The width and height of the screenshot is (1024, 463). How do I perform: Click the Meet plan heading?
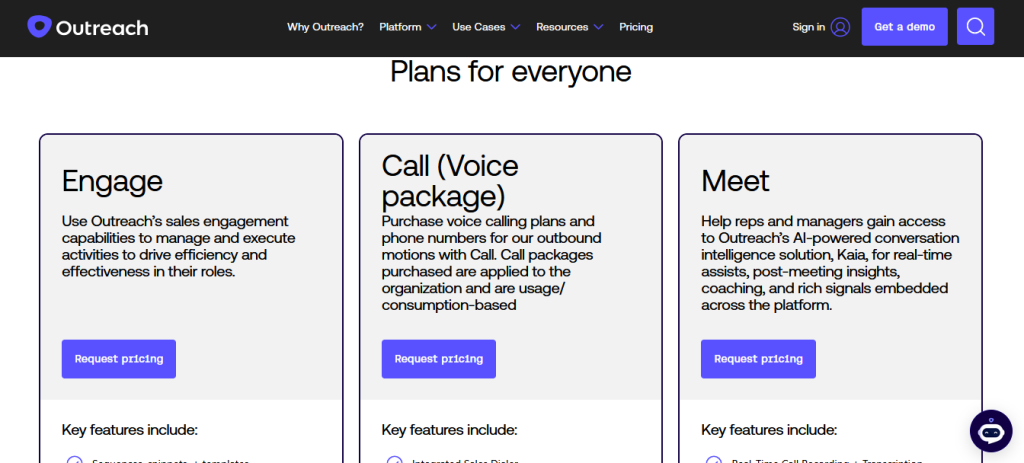point(735,181)
